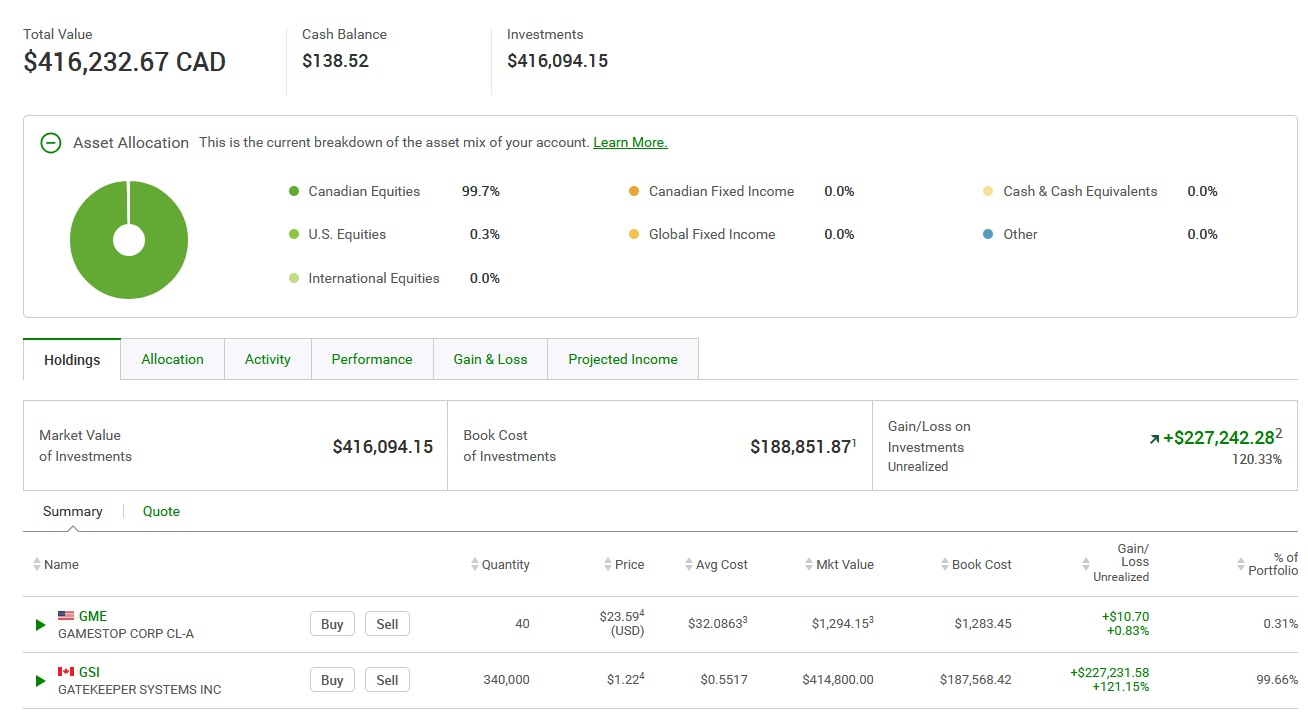Click the GME book cost $1,283.45
This screenshot has height=717, width=1308.
pyautogui.click(x=983, y=624)
